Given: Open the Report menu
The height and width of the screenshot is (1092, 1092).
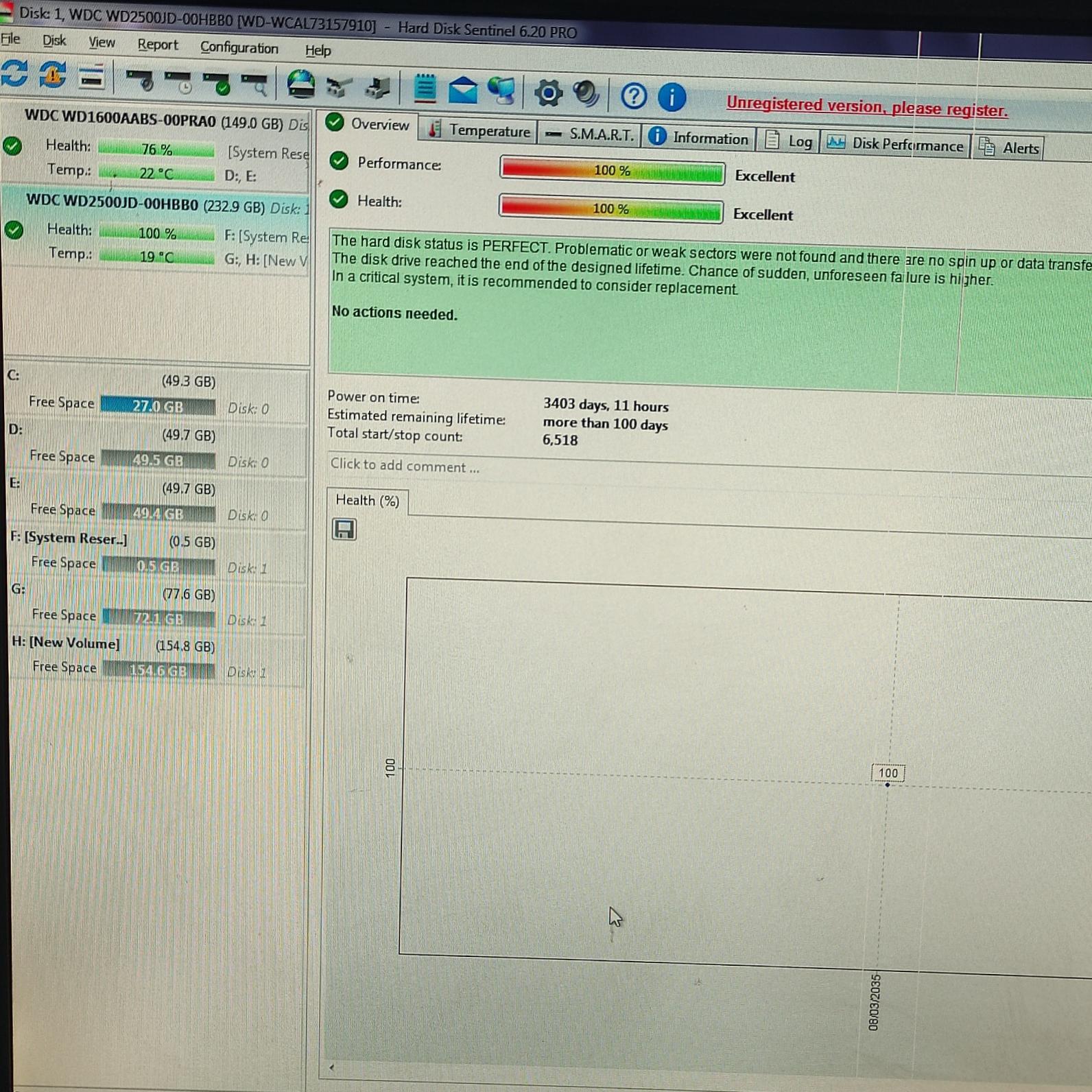Looking at the screenshot, I should (157, 45).
